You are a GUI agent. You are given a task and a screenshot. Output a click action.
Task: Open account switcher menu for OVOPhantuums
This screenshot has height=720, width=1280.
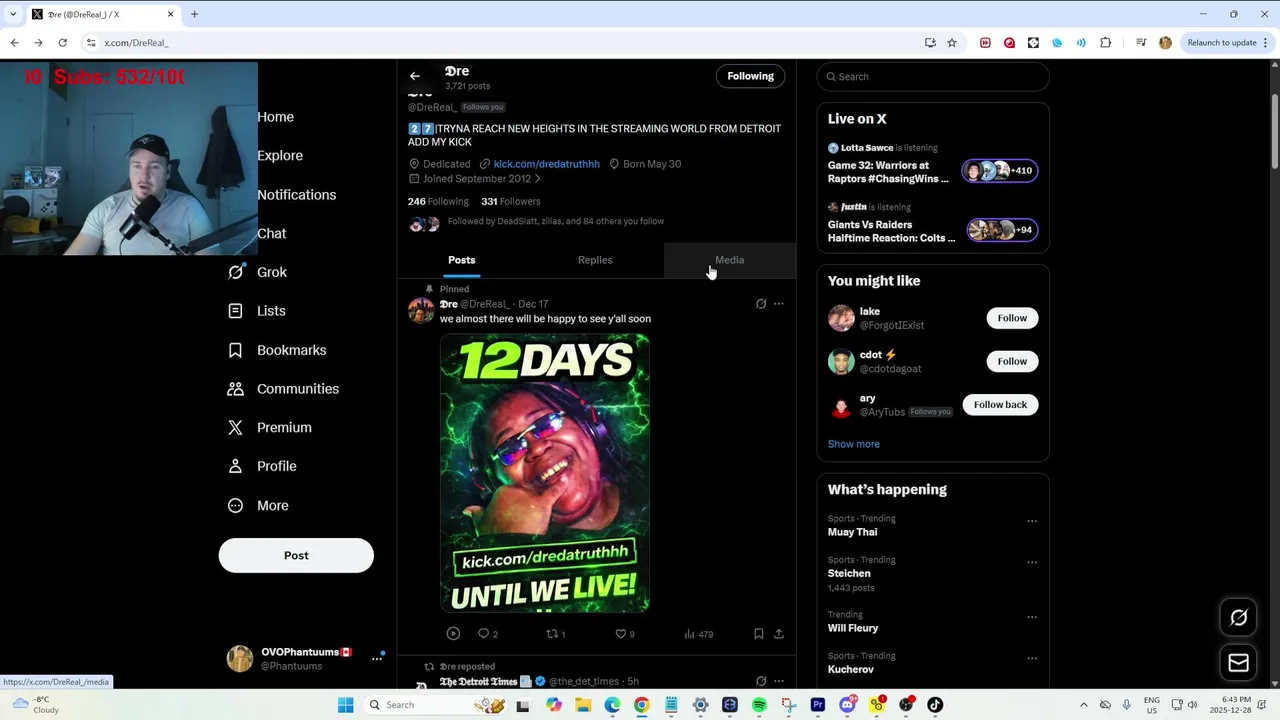(x=377, y=658)
